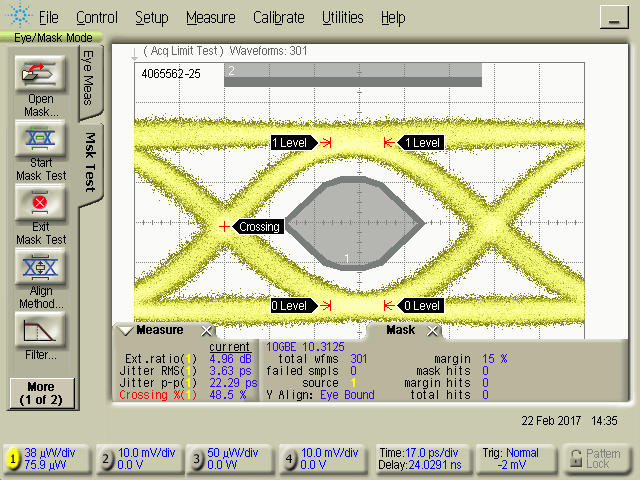The height and width of the screenshot is (480, 640).
Task: Click the Pattern Lock icon
Action: click(x=576, y=459)
